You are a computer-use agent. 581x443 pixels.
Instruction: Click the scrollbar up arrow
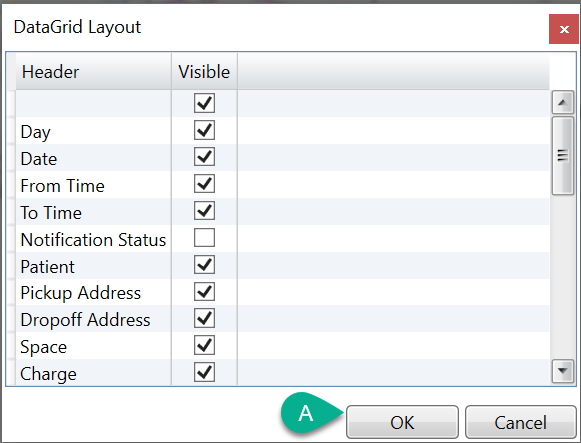[x=563, y=103]
